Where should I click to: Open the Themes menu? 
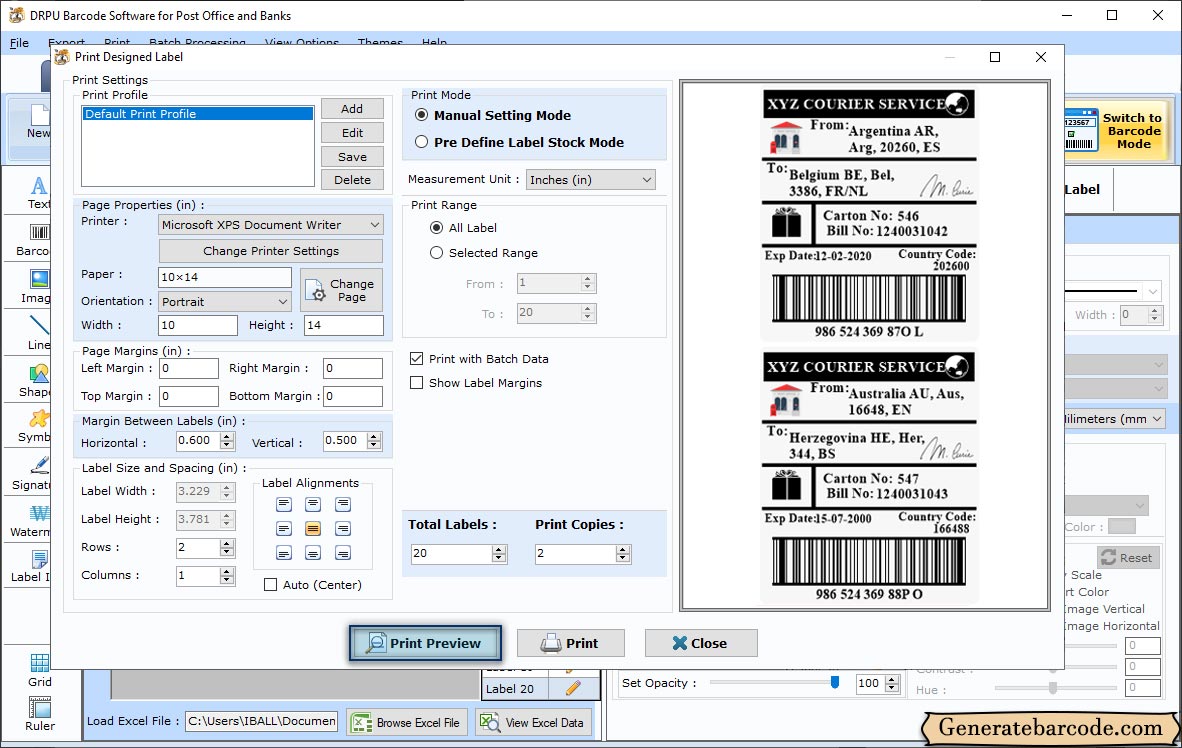click(x=380, y=43)
